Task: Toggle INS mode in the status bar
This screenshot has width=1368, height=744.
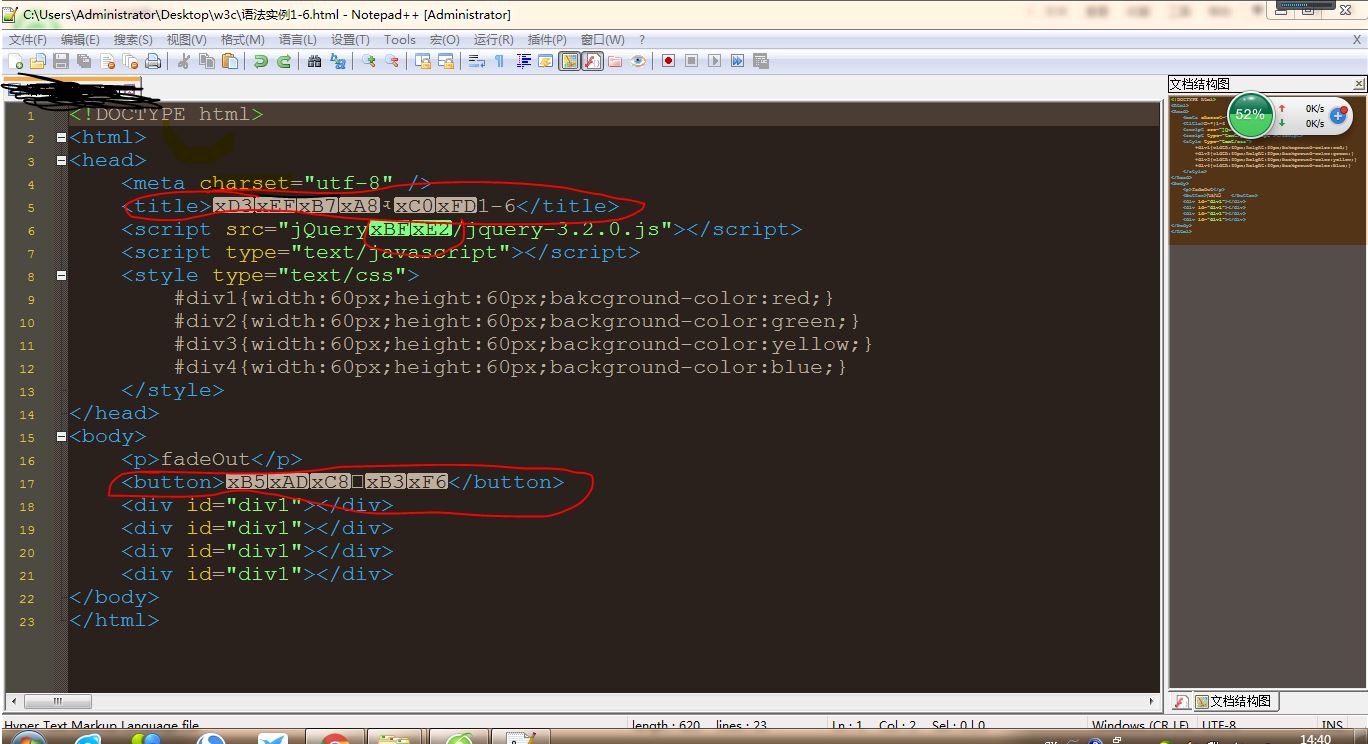Action: pyautogui.click(x=1331, y=726)
